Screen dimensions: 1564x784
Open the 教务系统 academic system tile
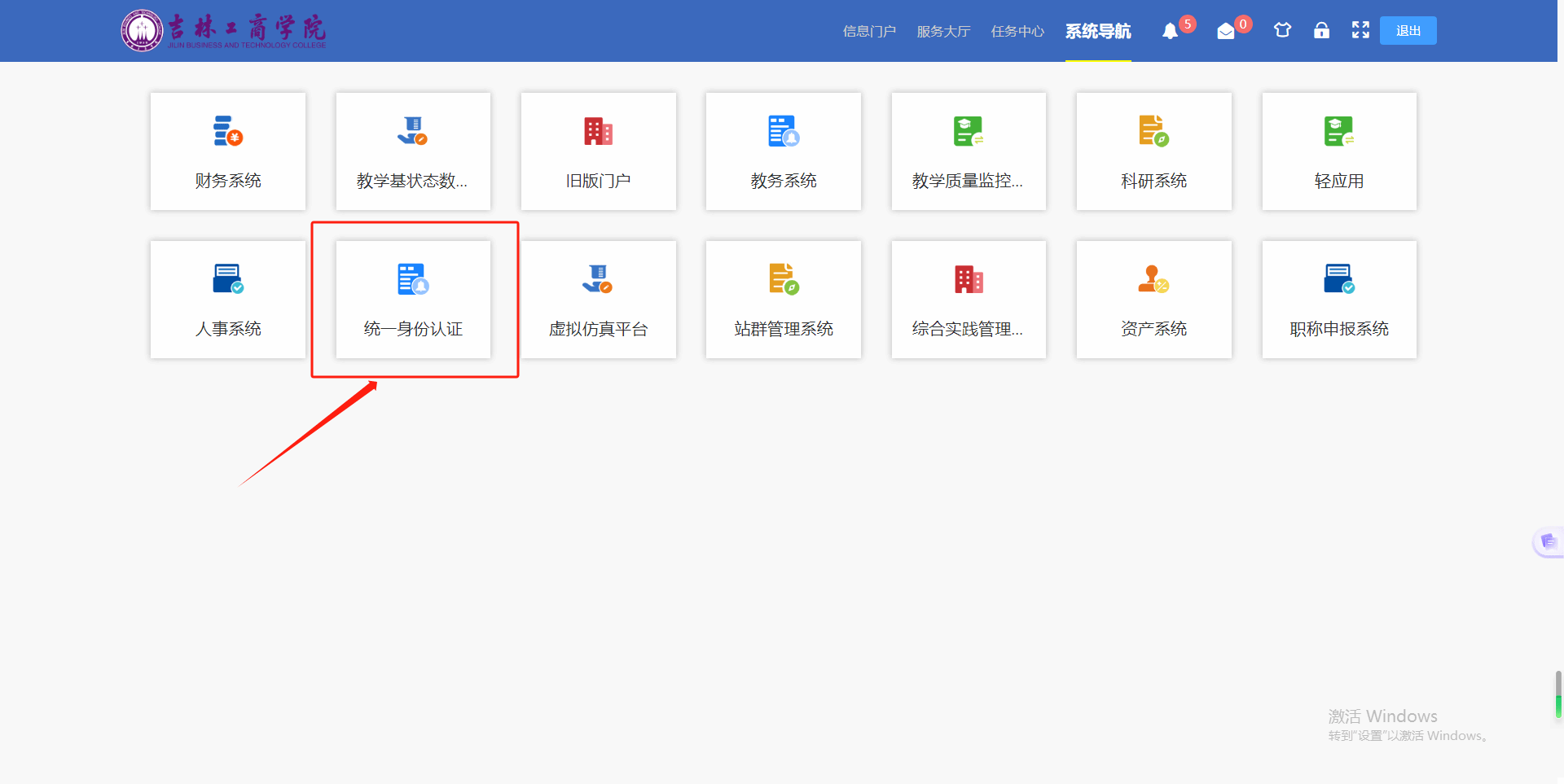point(783,151)
